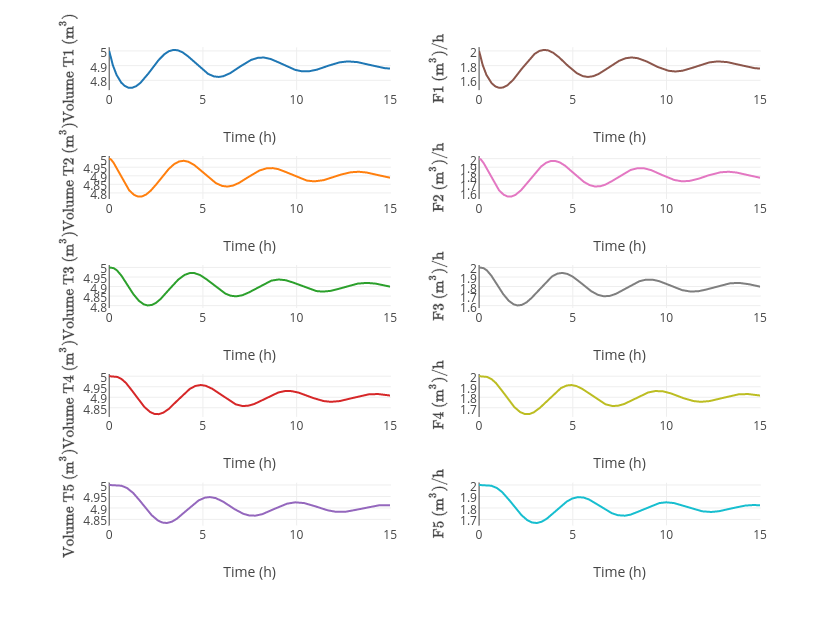Click the blue Volume T1 curve
The width and height of the screenshot is (840, 630).
tap(174, 50)
